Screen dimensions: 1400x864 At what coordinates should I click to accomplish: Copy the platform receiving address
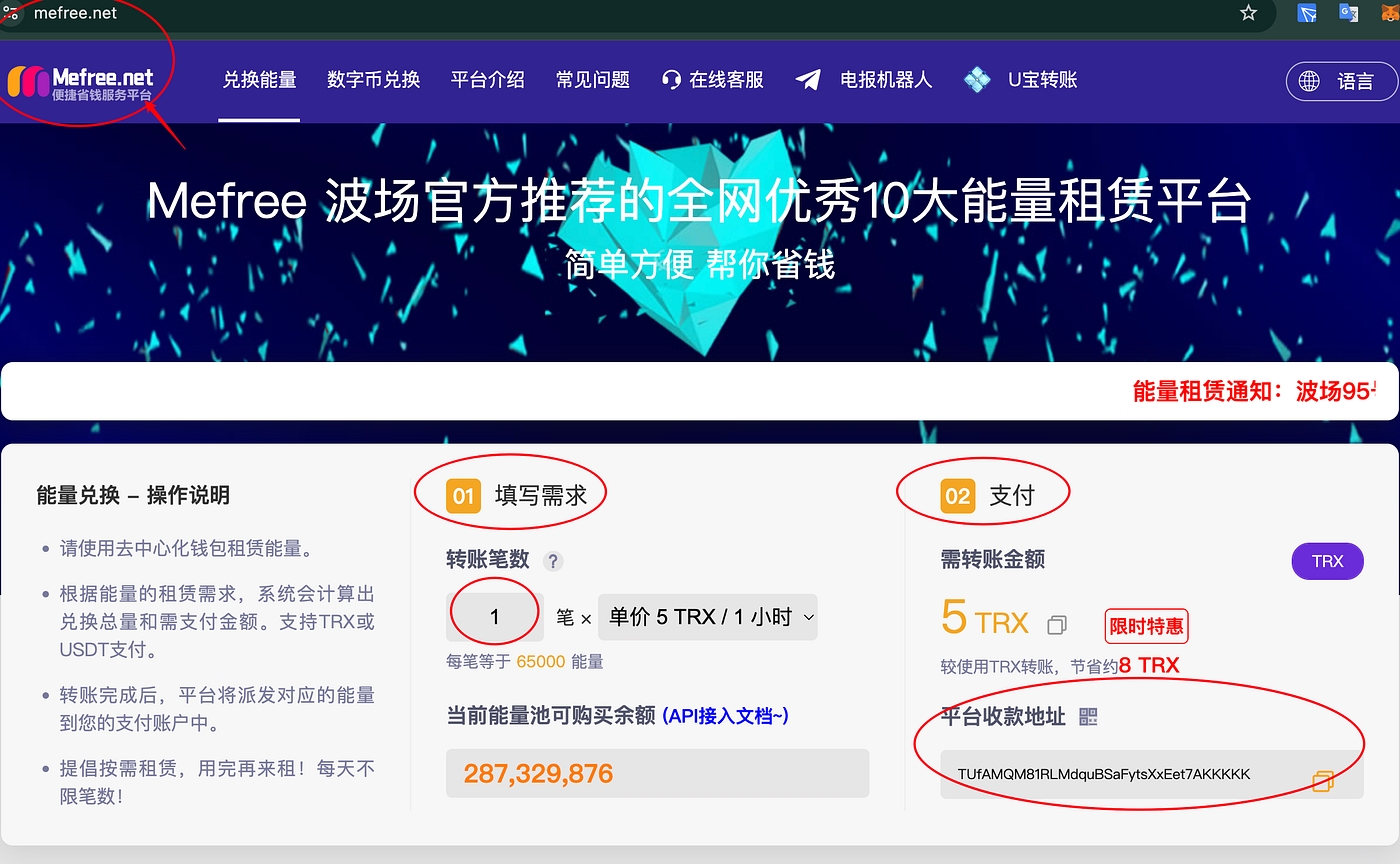pyautogui.click(x=1323, y=780)
